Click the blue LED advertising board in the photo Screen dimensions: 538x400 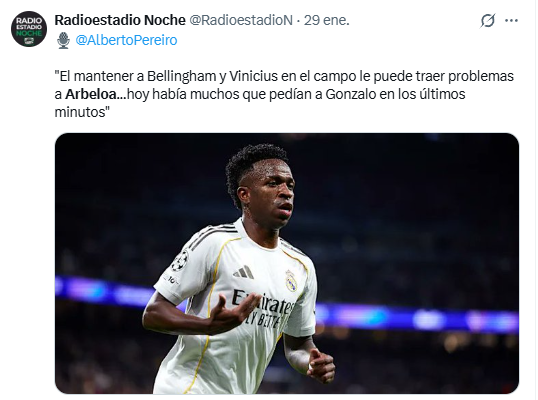(x=417, y=317)
